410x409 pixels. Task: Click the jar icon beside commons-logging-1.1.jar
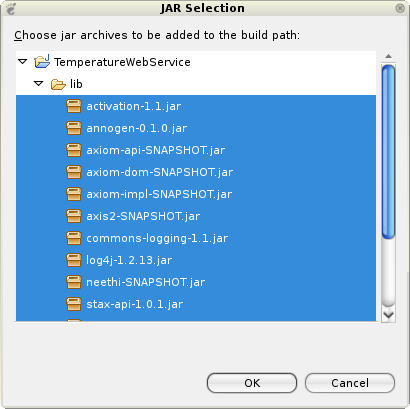coord(74,238)
